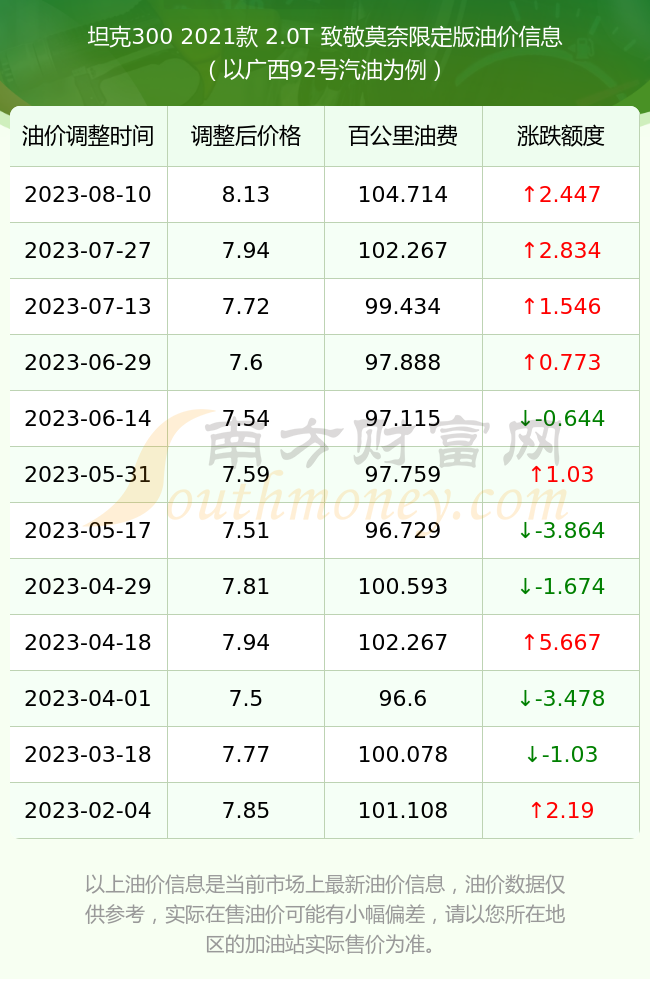
Task: Select the drop amount ↓-3.478
Action: pos(561,699)
